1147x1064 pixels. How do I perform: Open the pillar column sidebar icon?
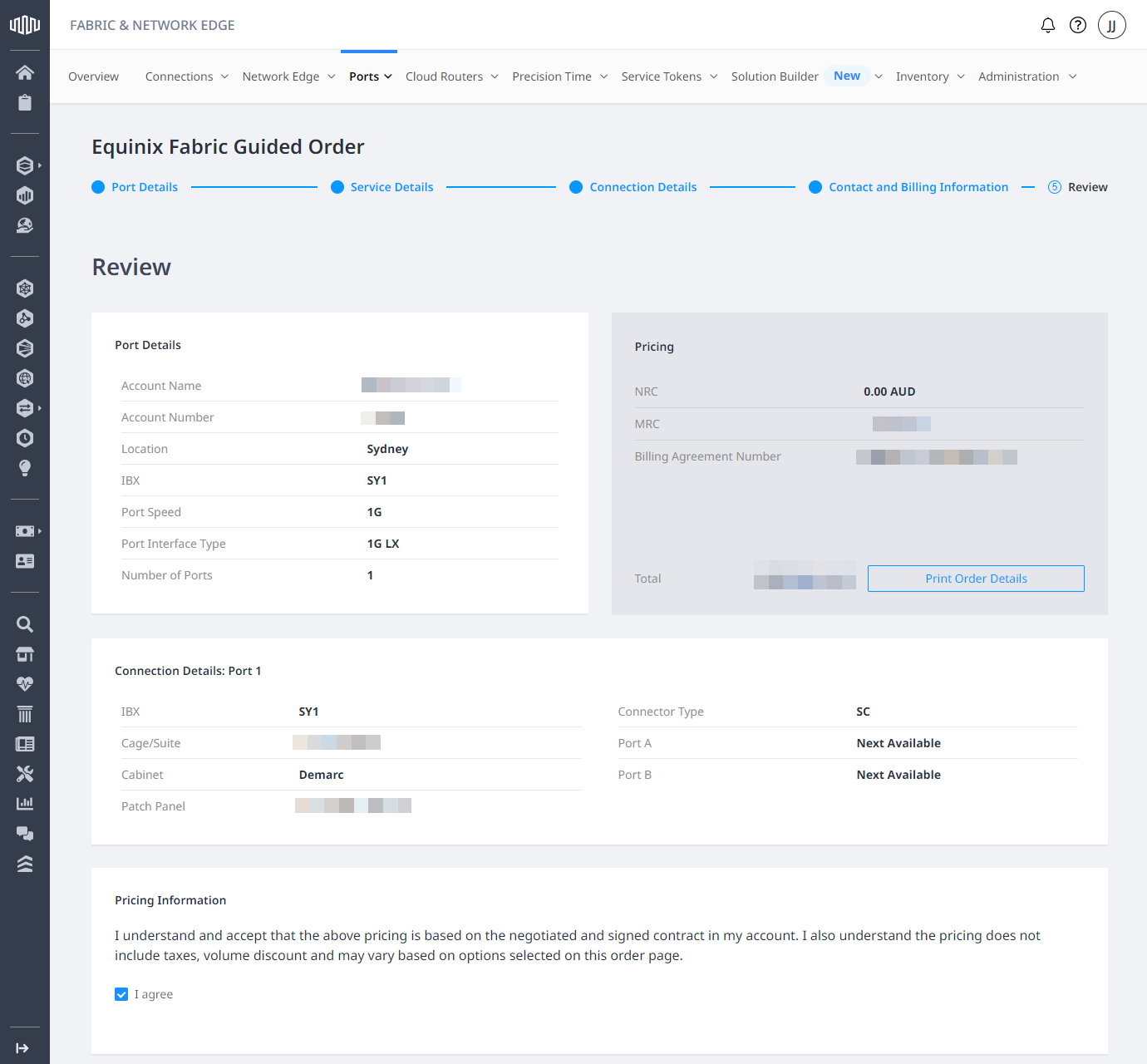25,714
